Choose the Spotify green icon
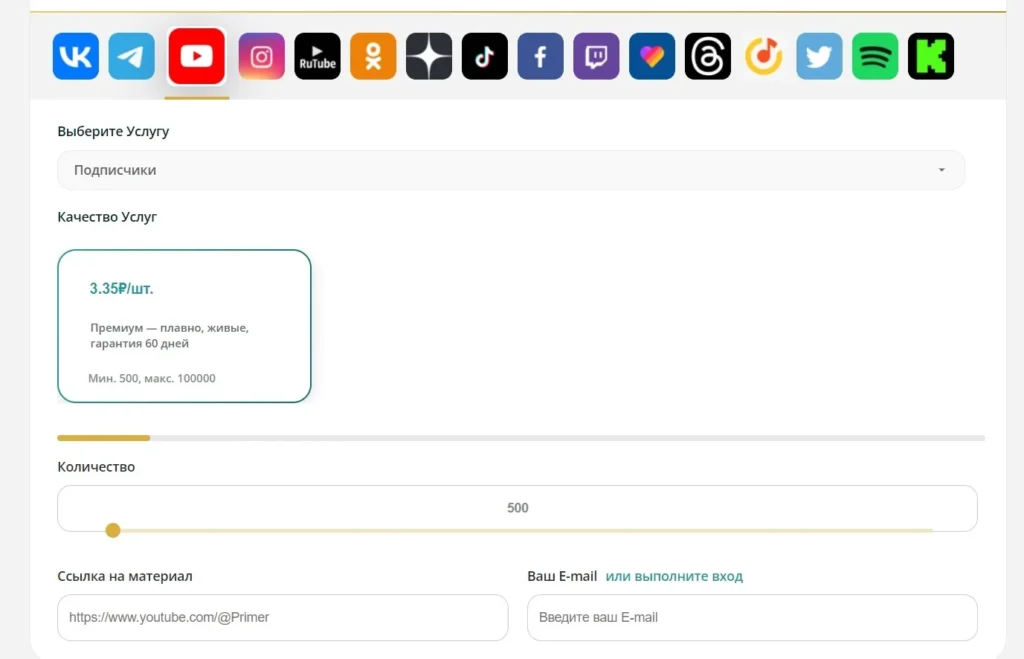1024x659 pixels. click(875, 56)
